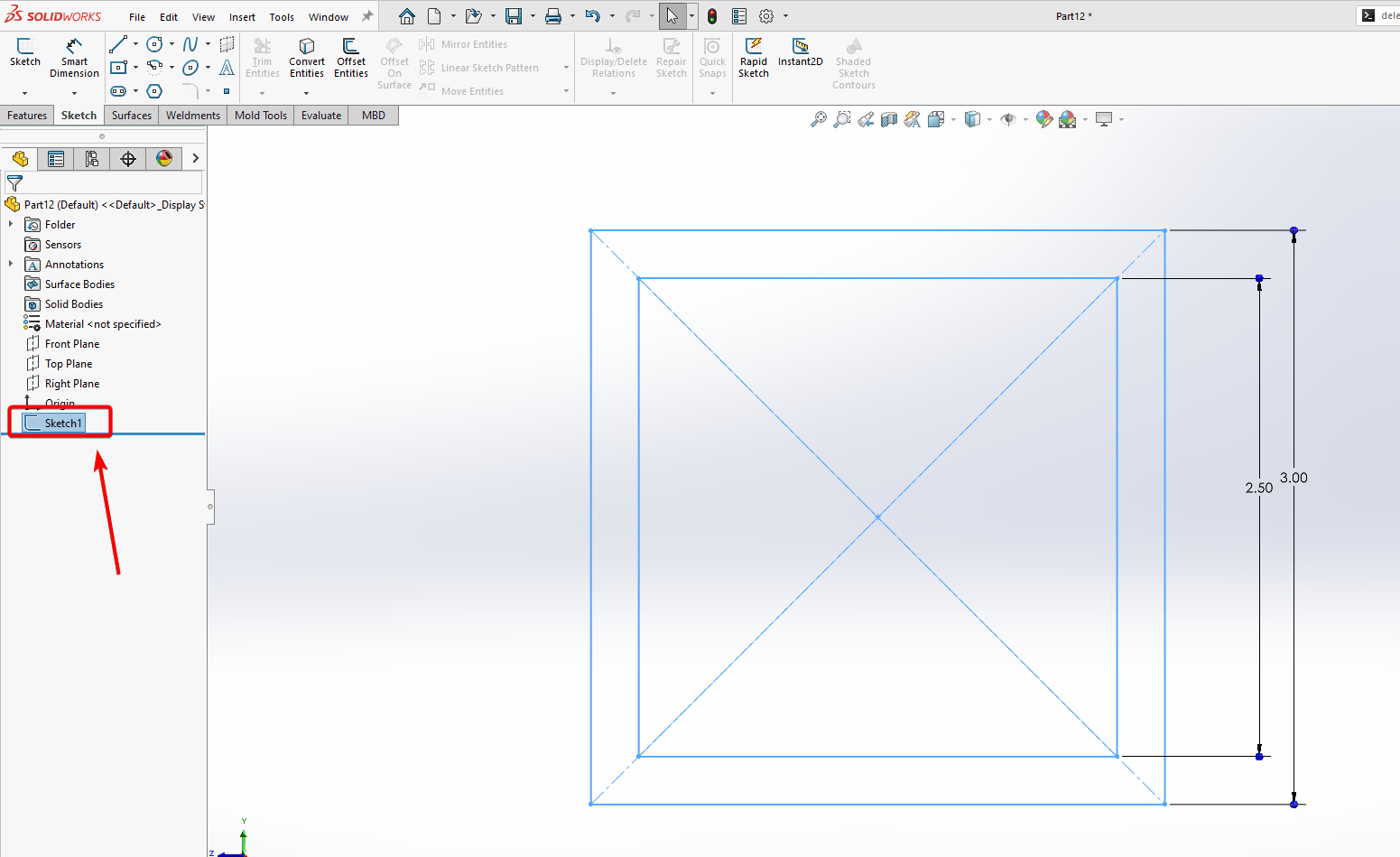Select the Corner Rectangle tool
The image size is (1400, 857).
click(120, 68)
